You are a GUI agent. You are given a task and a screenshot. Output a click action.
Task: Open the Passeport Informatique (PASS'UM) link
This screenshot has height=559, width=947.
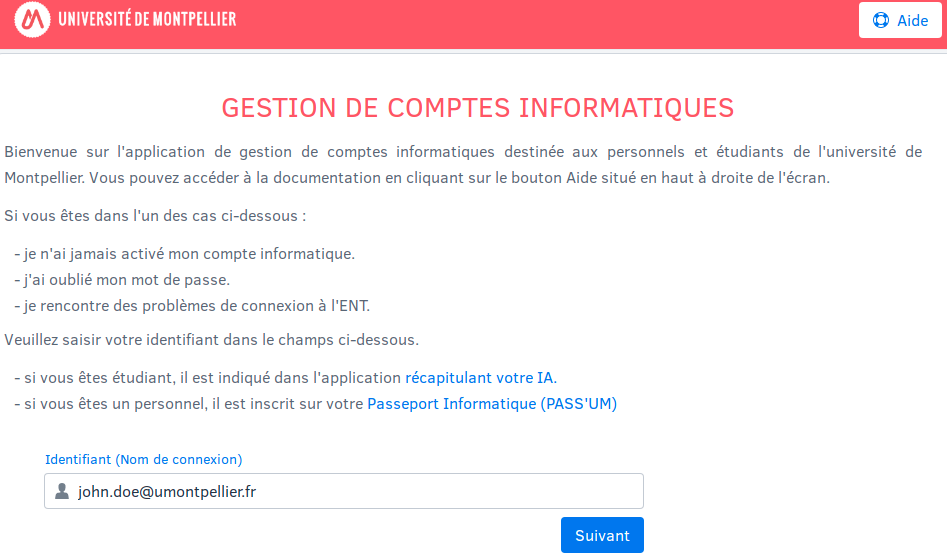[x=492, y=404]
